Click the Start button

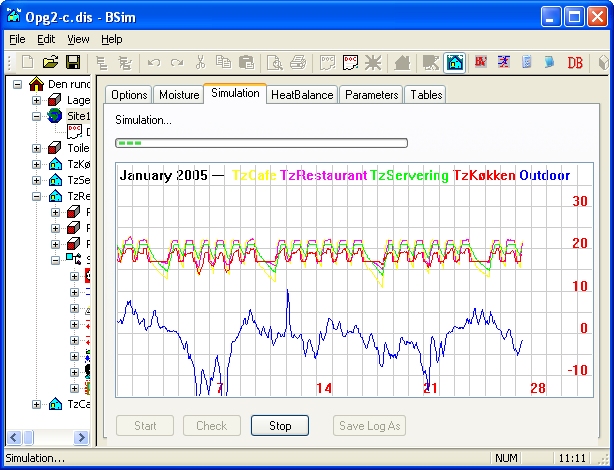click(x=145, y=426)
